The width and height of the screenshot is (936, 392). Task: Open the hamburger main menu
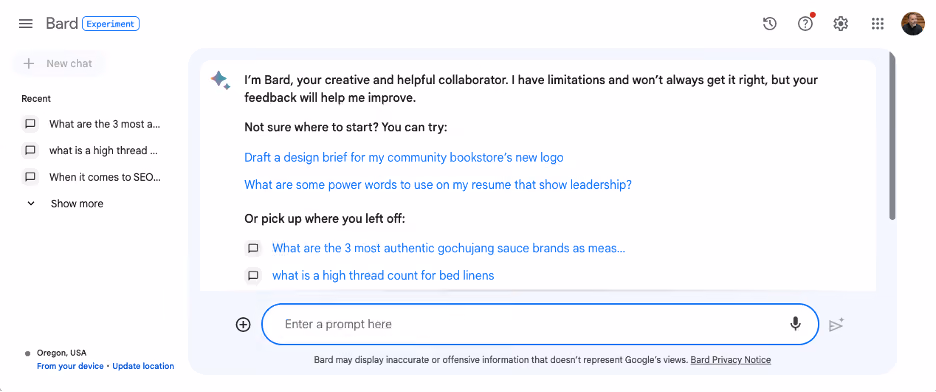tap(25, 24)
